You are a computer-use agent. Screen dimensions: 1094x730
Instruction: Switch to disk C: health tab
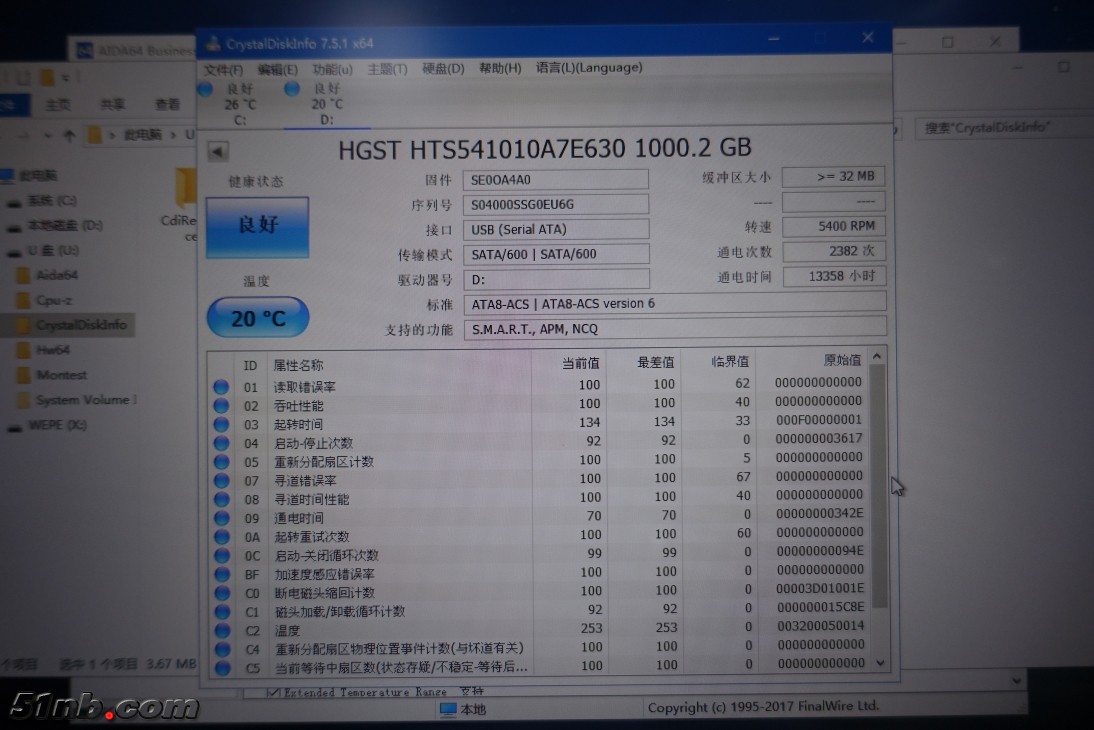pos(240,104)
